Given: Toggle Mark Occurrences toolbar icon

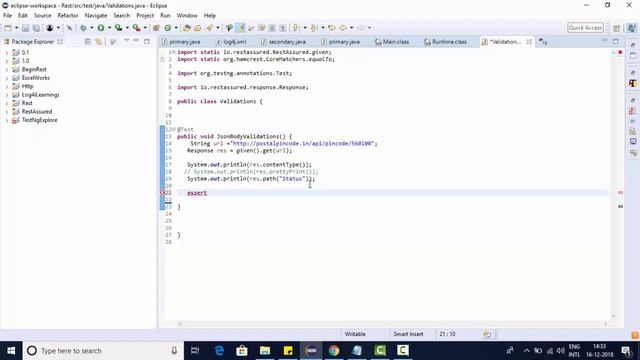Looking at the screenshot, I should click(240, 28).
